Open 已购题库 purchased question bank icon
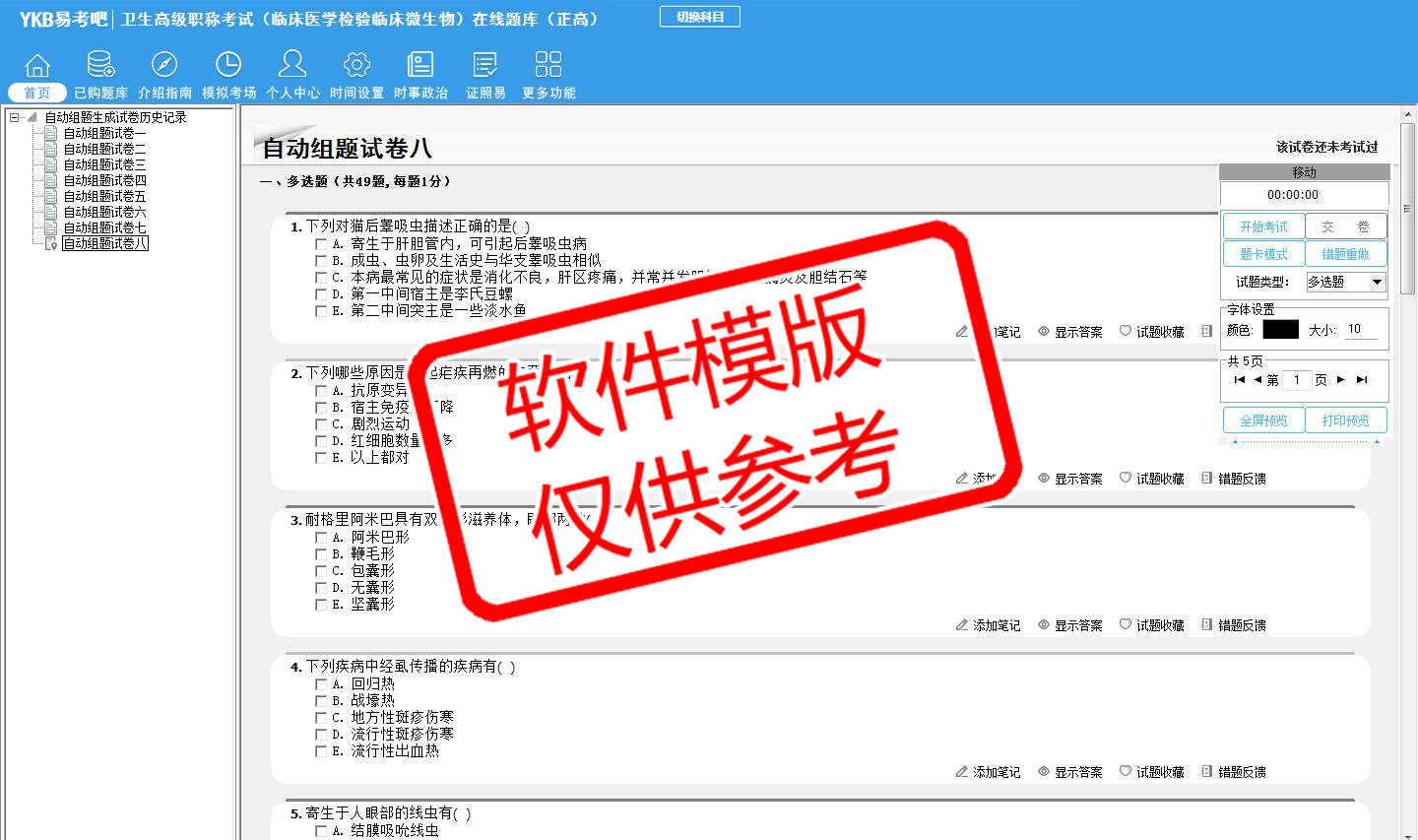 (100, 66)
